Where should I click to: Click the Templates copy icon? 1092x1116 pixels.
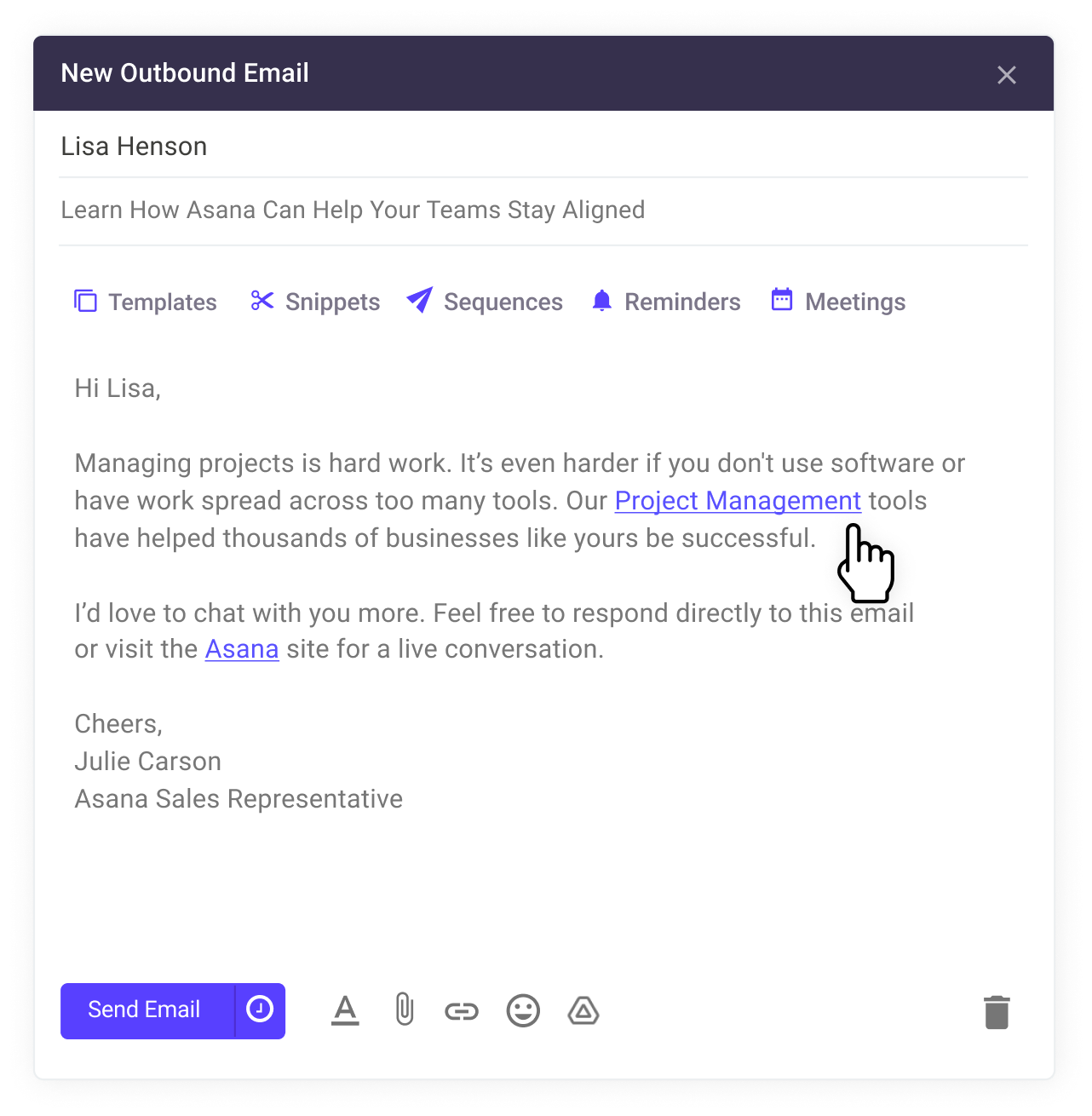pyautogui.click(x=85, y=301)
